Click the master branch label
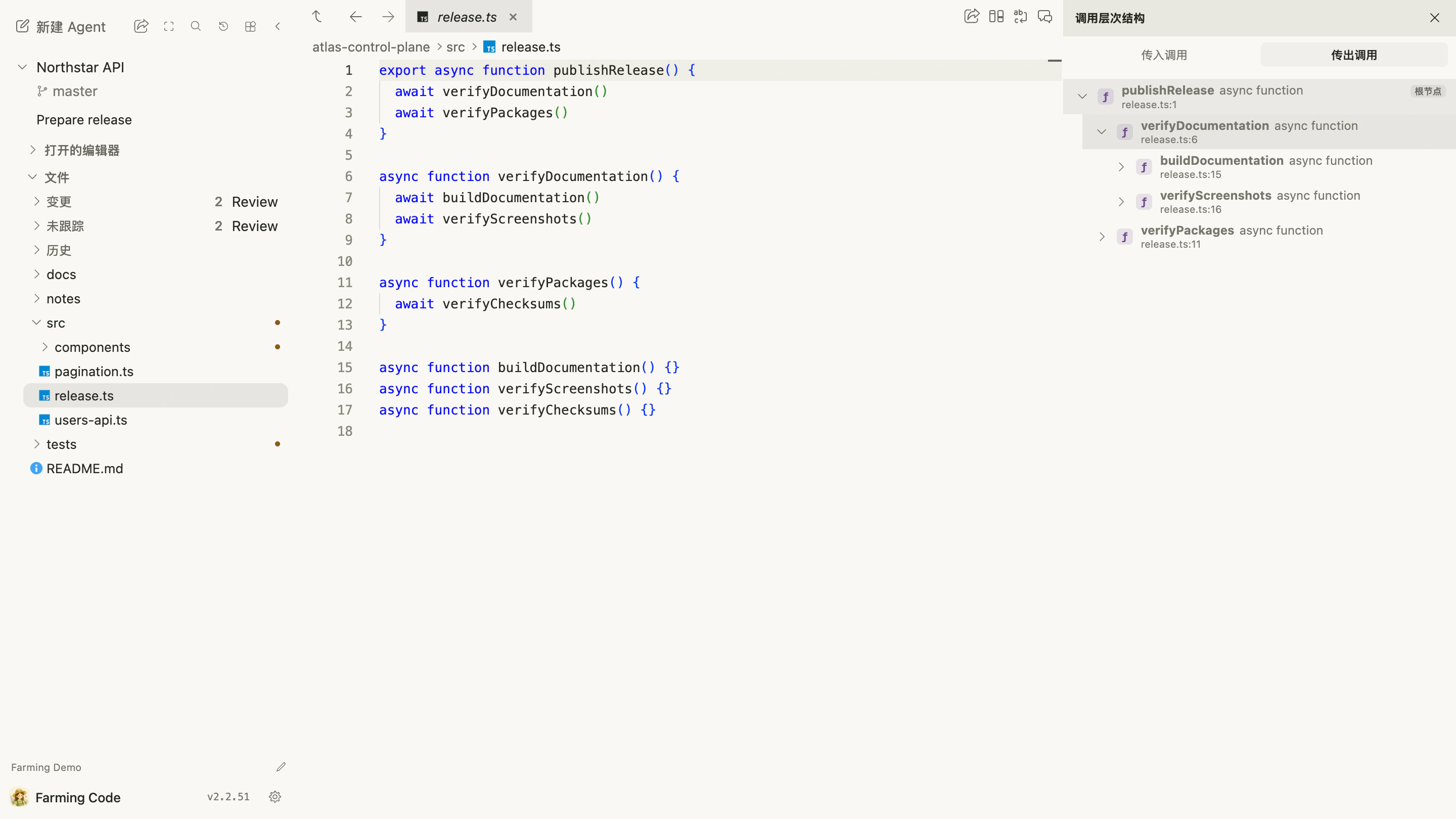This screenshot has height=819, width=1456. [x=75, y=91]
